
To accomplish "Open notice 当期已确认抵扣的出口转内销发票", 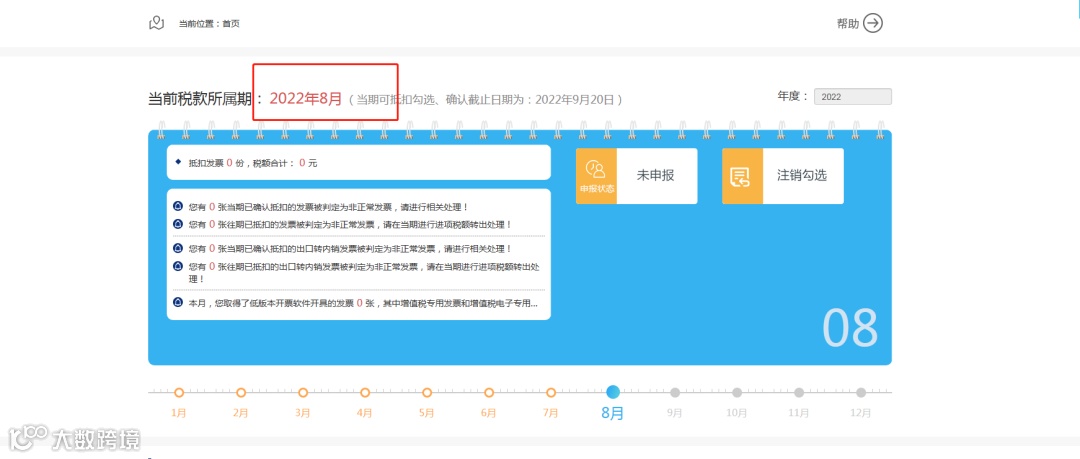I will 350,249.
